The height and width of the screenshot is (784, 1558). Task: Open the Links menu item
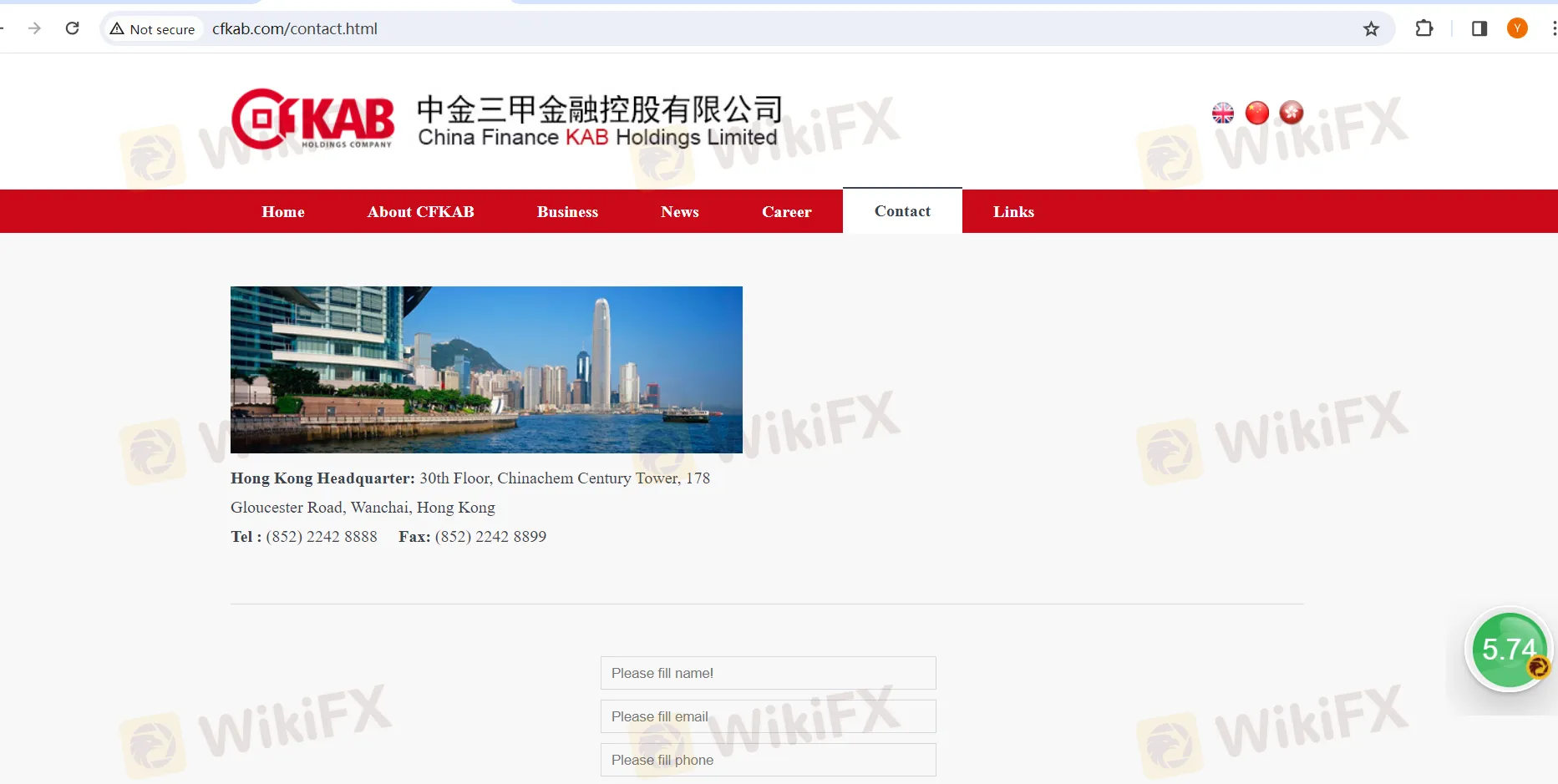1014,212
